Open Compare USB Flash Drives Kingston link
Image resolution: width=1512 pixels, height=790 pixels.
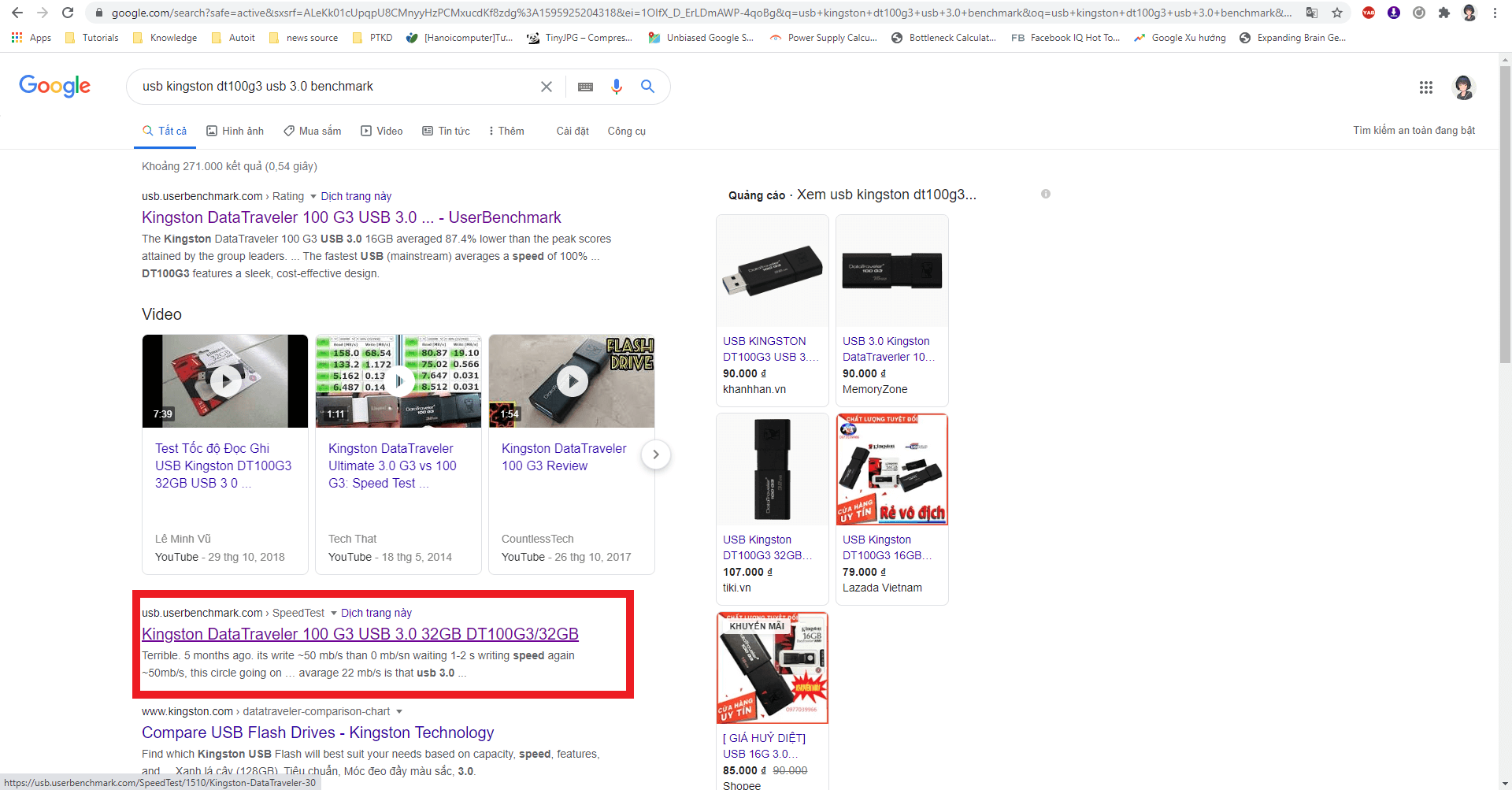click(317, 733)
